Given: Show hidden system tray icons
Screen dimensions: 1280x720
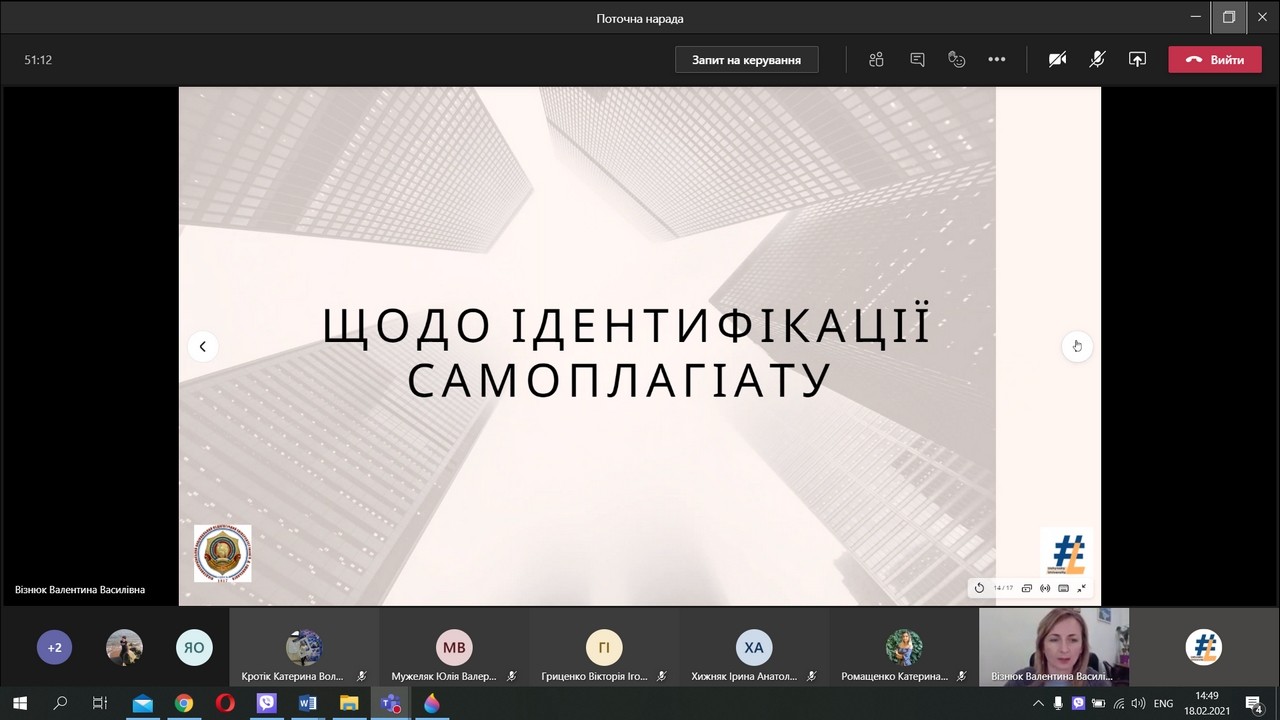Looking at the screenshot, I should (x=1038, y=704).
